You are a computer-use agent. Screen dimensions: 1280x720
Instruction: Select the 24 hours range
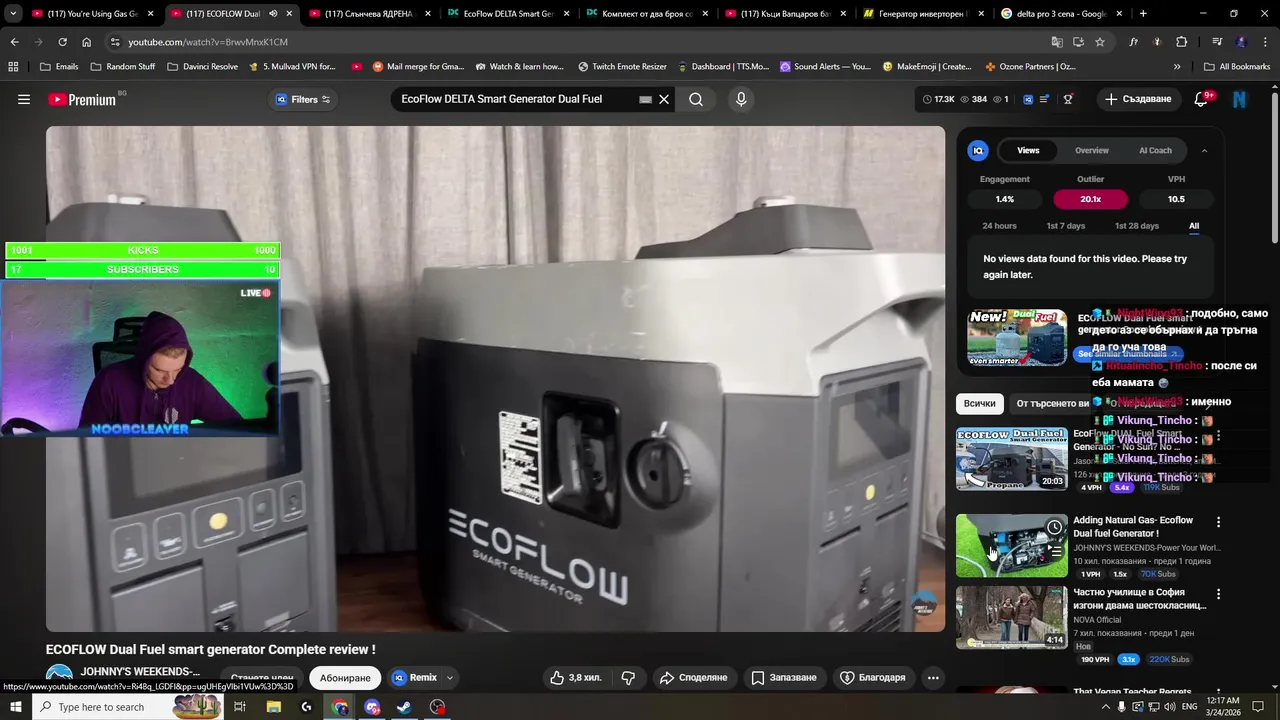pyautogui.click(x=999, y=226)
